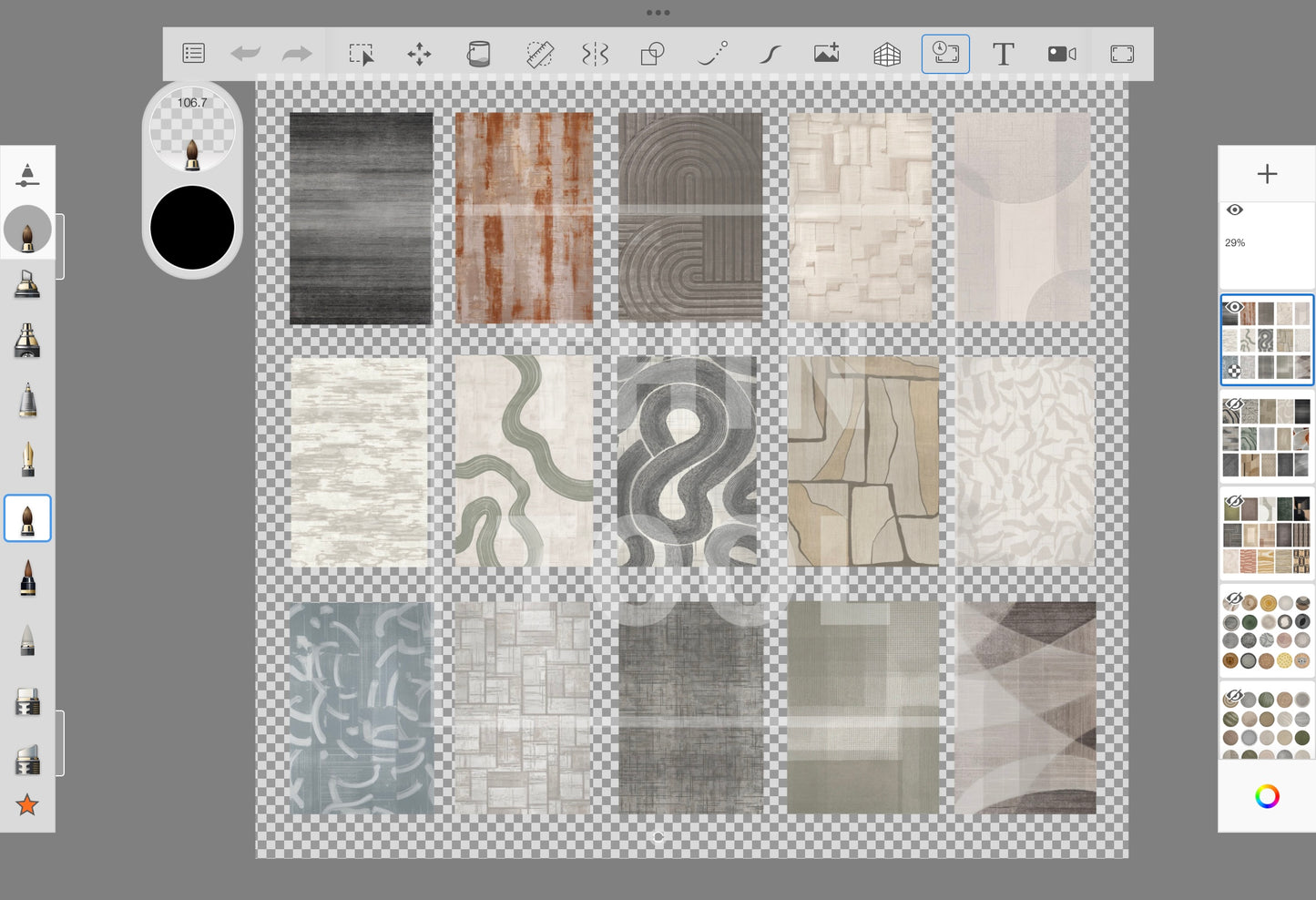Open the brush library star icon
Image resolution: width=1316 pixels, height=900 pixels.
point(27,805)
